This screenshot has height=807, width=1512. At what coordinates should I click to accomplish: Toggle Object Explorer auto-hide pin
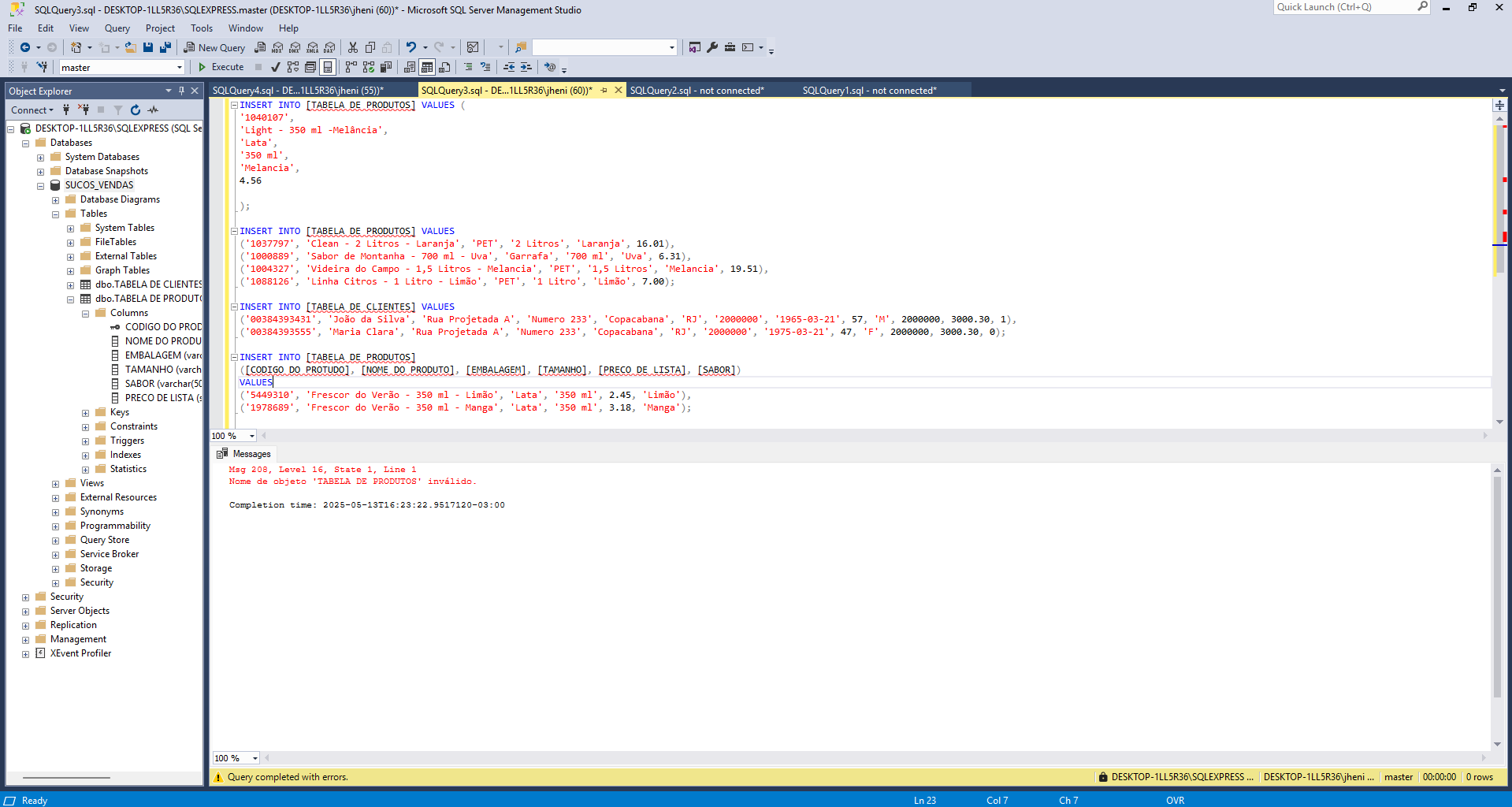[x=181, y=91]
